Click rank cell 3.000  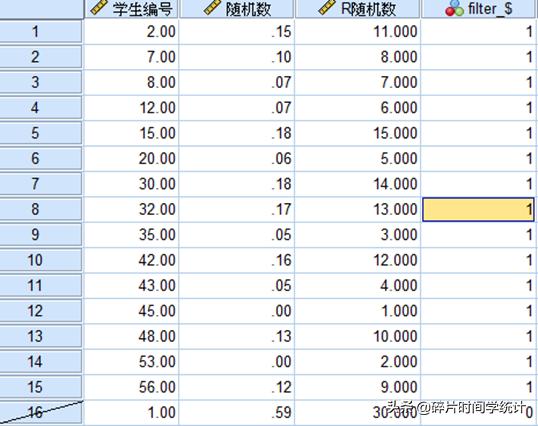(x=358, y=235)
